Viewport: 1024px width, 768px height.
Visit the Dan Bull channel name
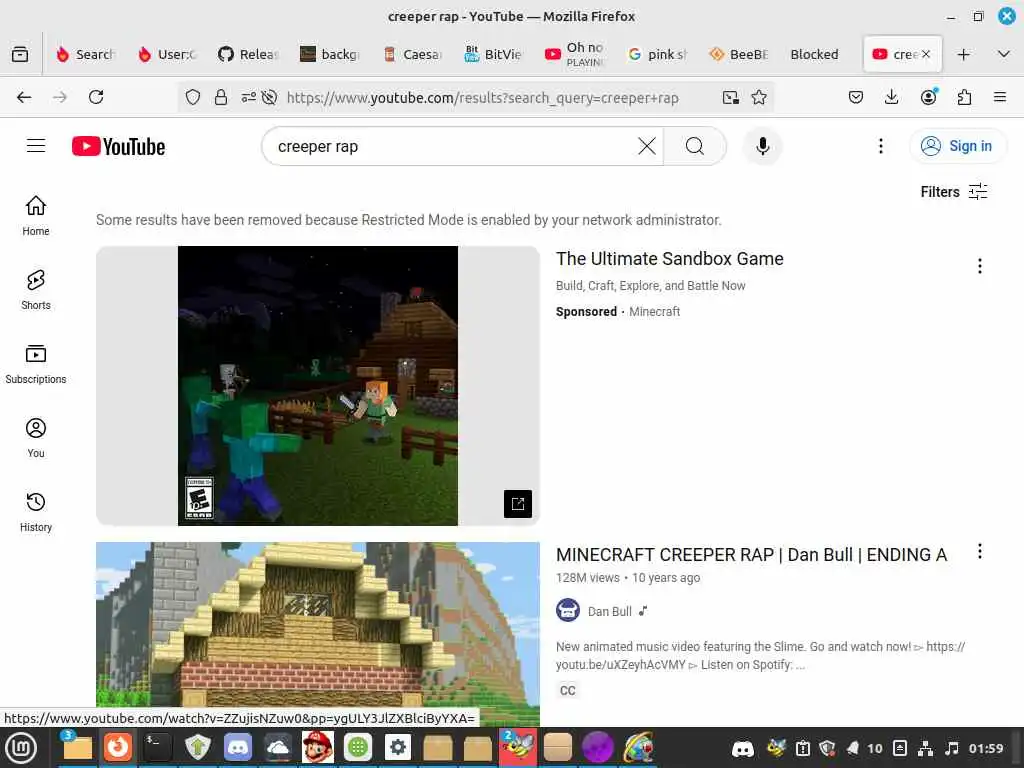coord(609,611)
